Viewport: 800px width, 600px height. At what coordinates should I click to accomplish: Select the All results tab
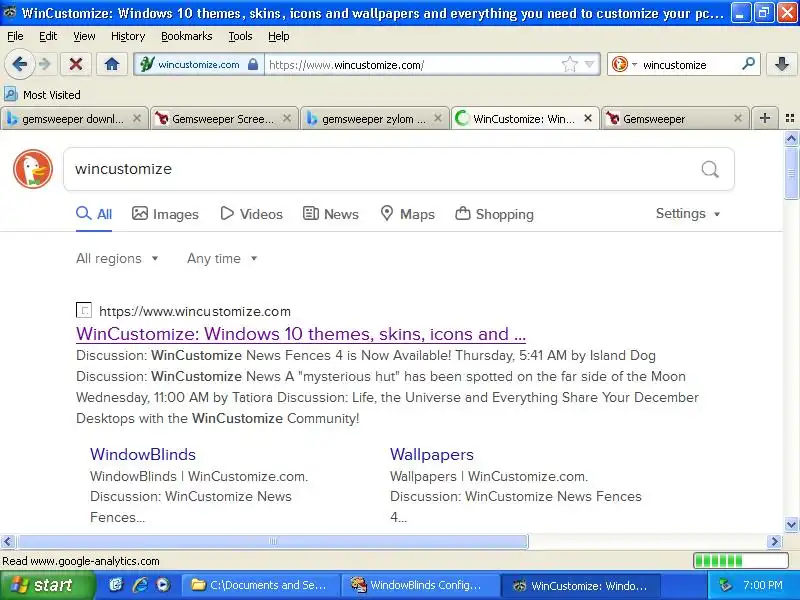94,214
